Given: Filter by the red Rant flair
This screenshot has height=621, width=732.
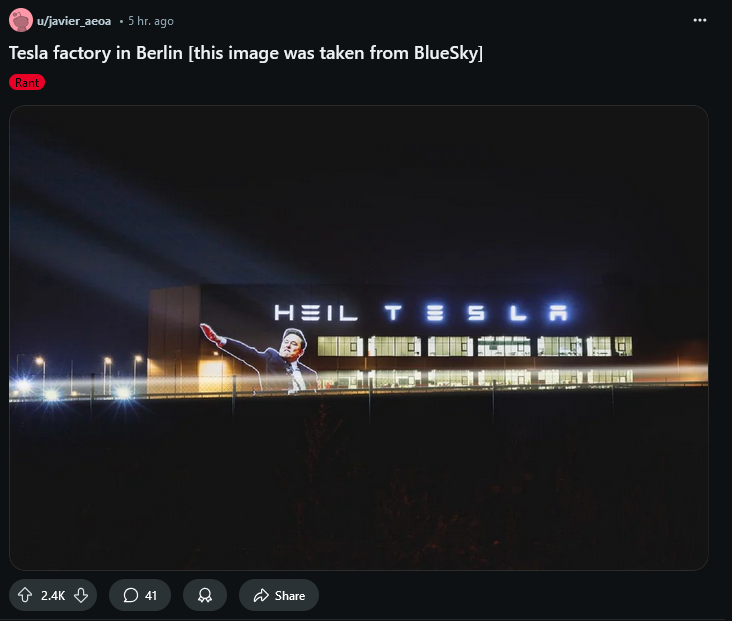Looking at the screenshot, I should (27, 83).
